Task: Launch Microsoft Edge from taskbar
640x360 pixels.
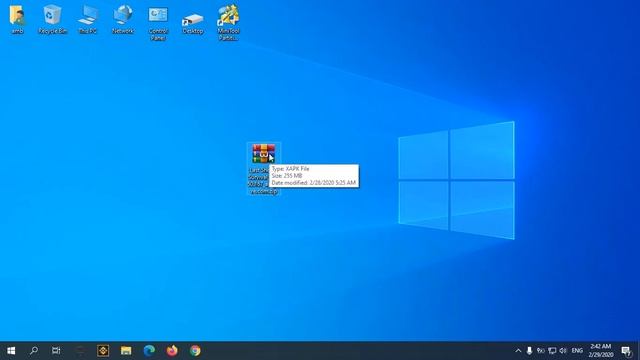Action: pos(149,351)
